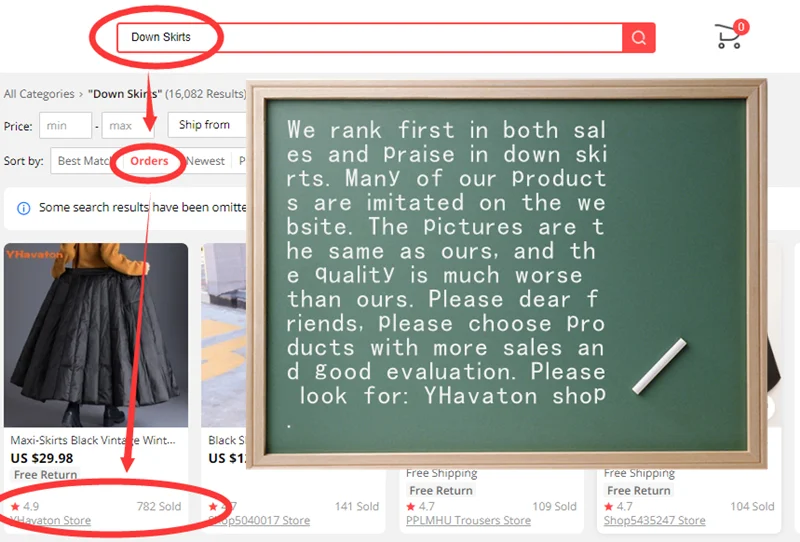Open the Shop5435247 Store link
This screenshot has height=542, width=800.
tap(655, 520)
